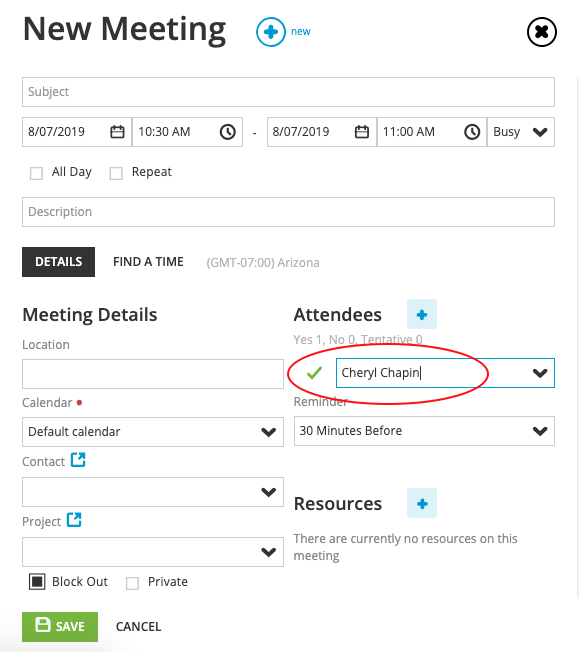
Task: Open the start time clock picker
Action: pyautogui.click(x=227, y=132)
